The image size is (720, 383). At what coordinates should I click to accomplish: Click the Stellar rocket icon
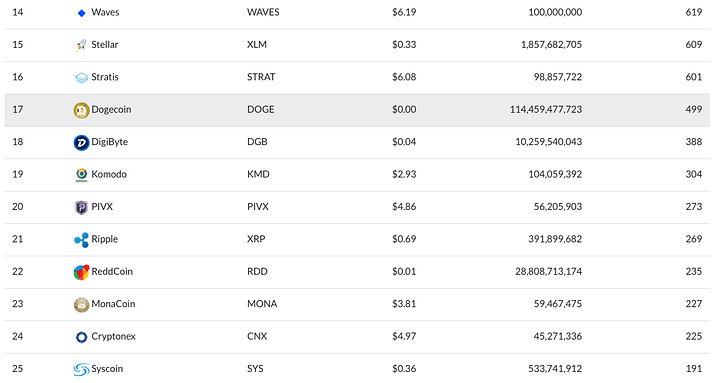pos(81,45)
